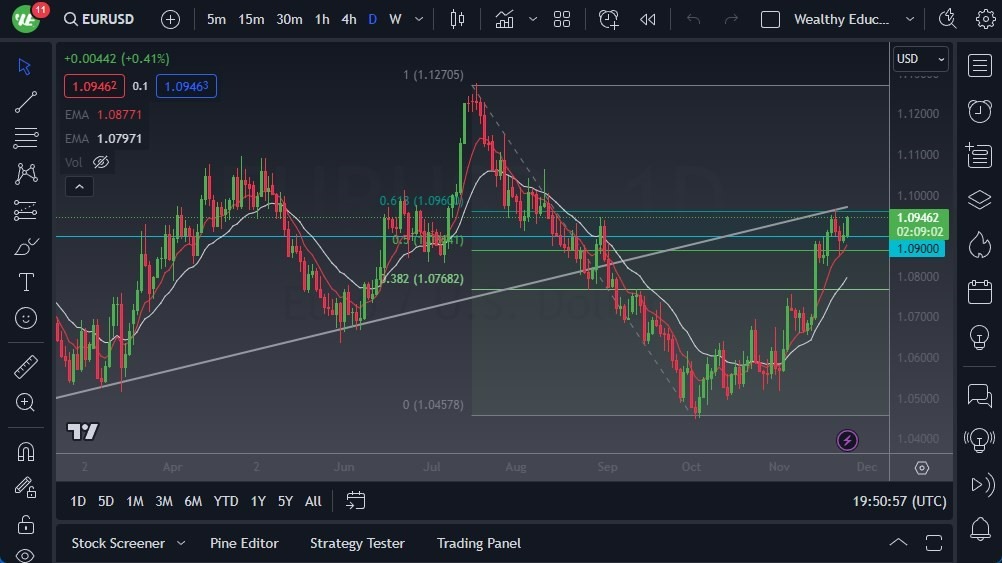
Task: Expand the indicator templates dropdown
Action: pos(532,19)
